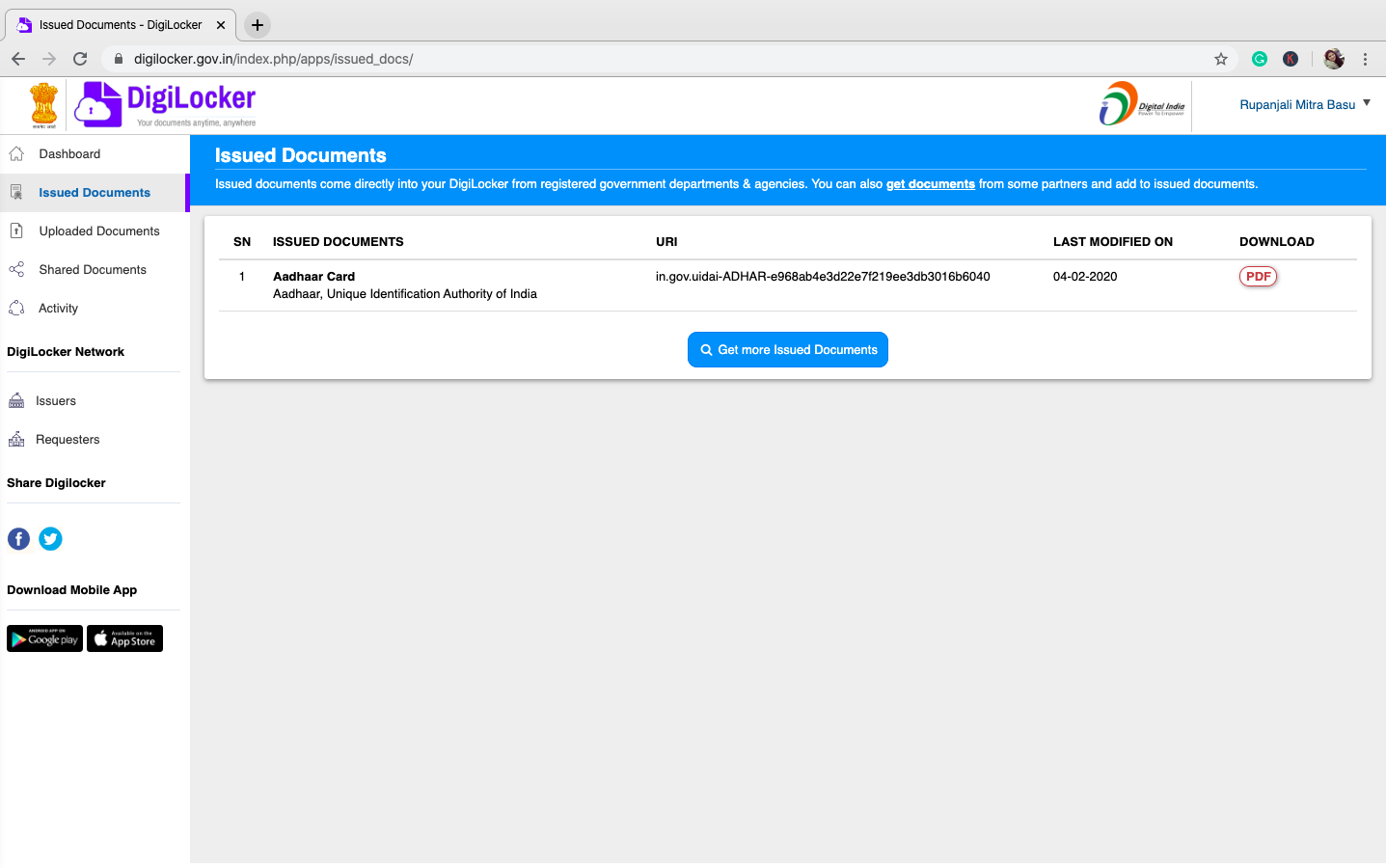
Task: Click the DigiLocker logo
Action: coord(166,104)
